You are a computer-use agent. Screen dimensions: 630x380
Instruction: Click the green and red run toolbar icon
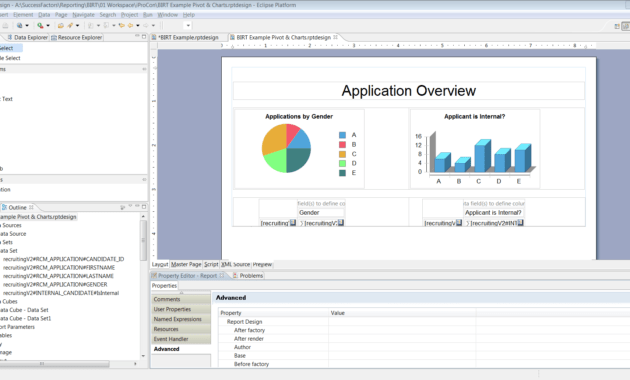(x=40, y=25)
